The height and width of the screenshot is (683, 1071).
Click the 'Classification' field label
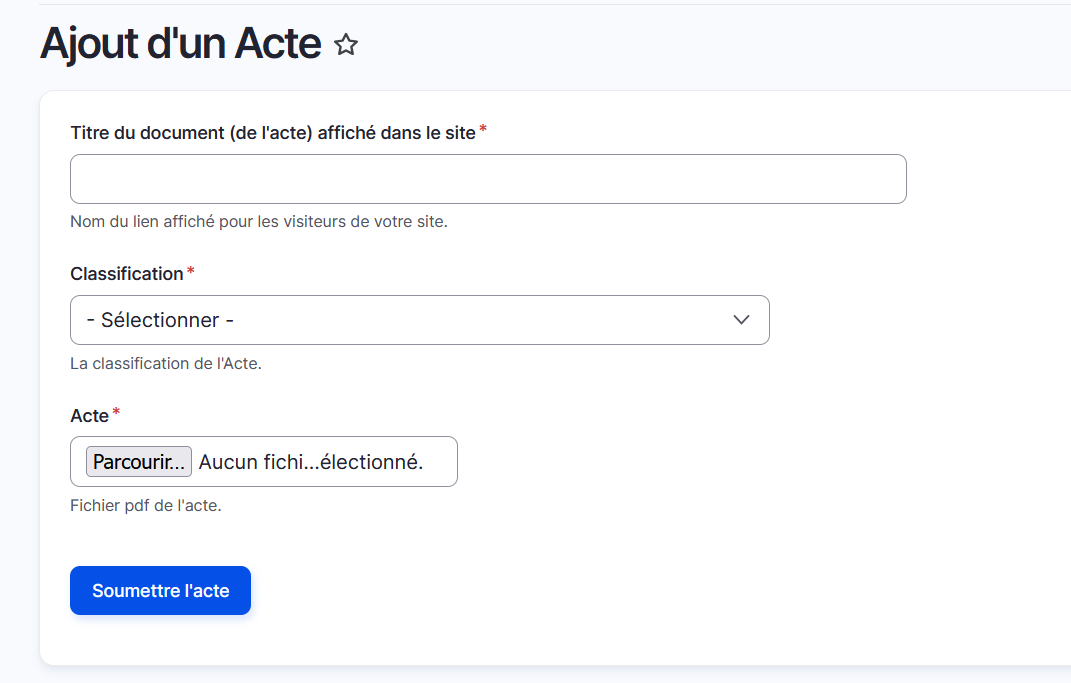tap(127, 274)
